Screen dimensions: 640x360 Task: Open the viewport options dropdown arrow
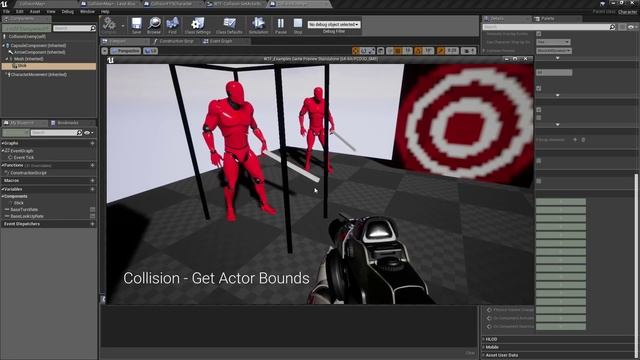point(105,51)
